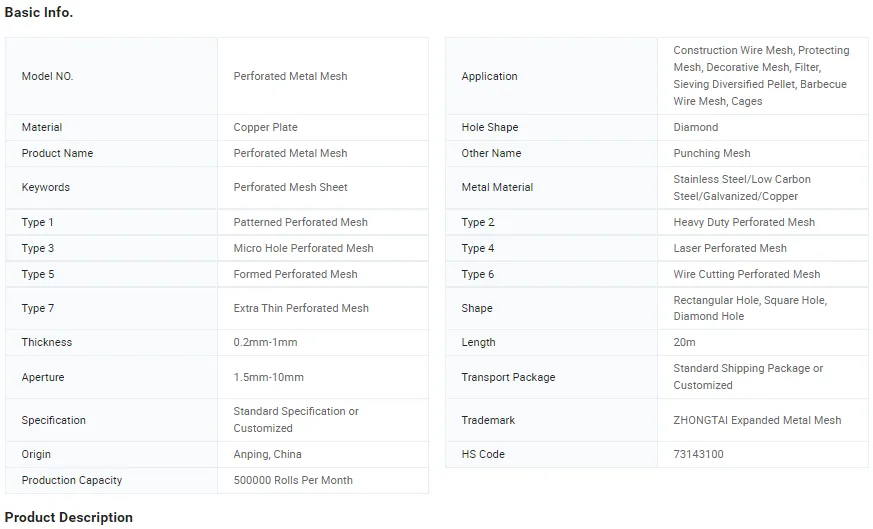The width and height of the screenshot is (873, 529).
Task: Select the 1.5mm-10mm aperture value
Action: 268,377
